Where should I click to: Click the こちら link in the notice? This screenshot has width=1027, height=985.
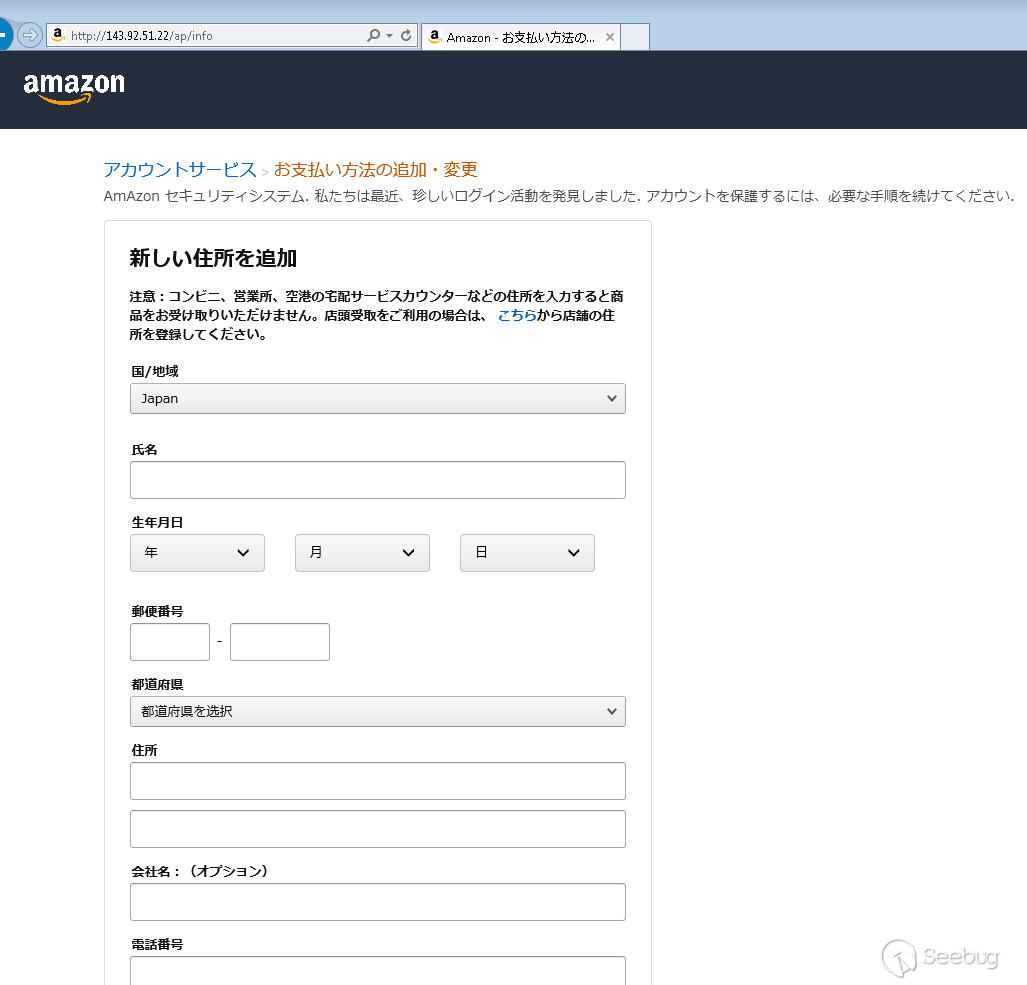point(517,315)
